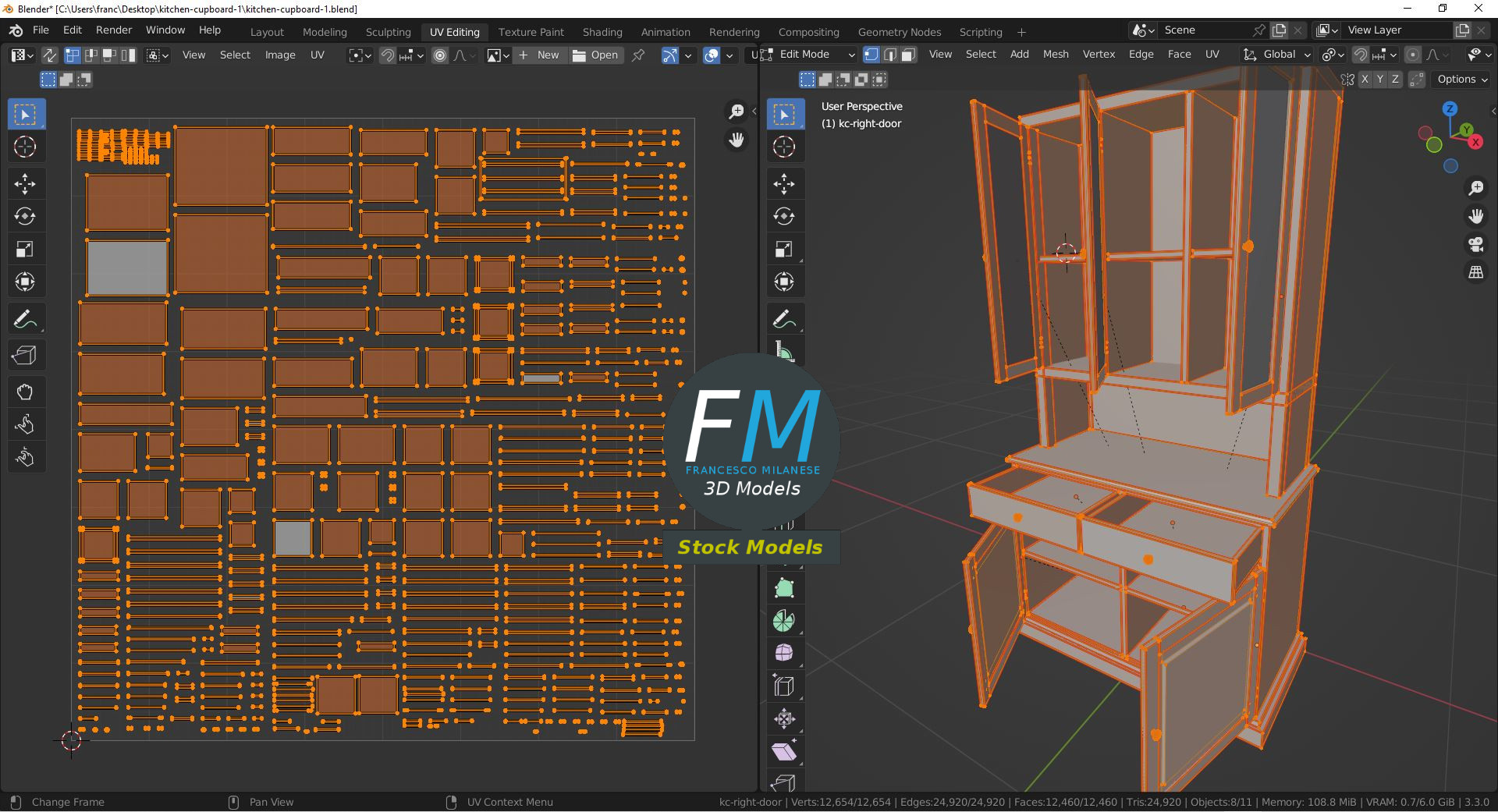The width and height of the screenshot is (1498, 812).
Task: Select the Cursor tool in 3D viewport
Action: coord(784,147)
